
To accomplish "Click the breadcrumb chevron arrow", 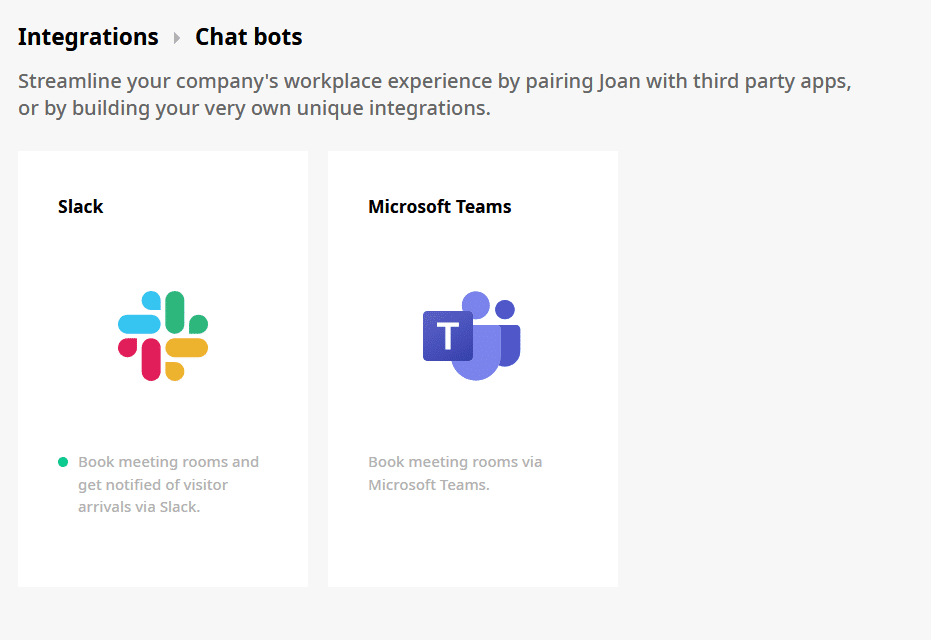I will (x=176, y=37).
